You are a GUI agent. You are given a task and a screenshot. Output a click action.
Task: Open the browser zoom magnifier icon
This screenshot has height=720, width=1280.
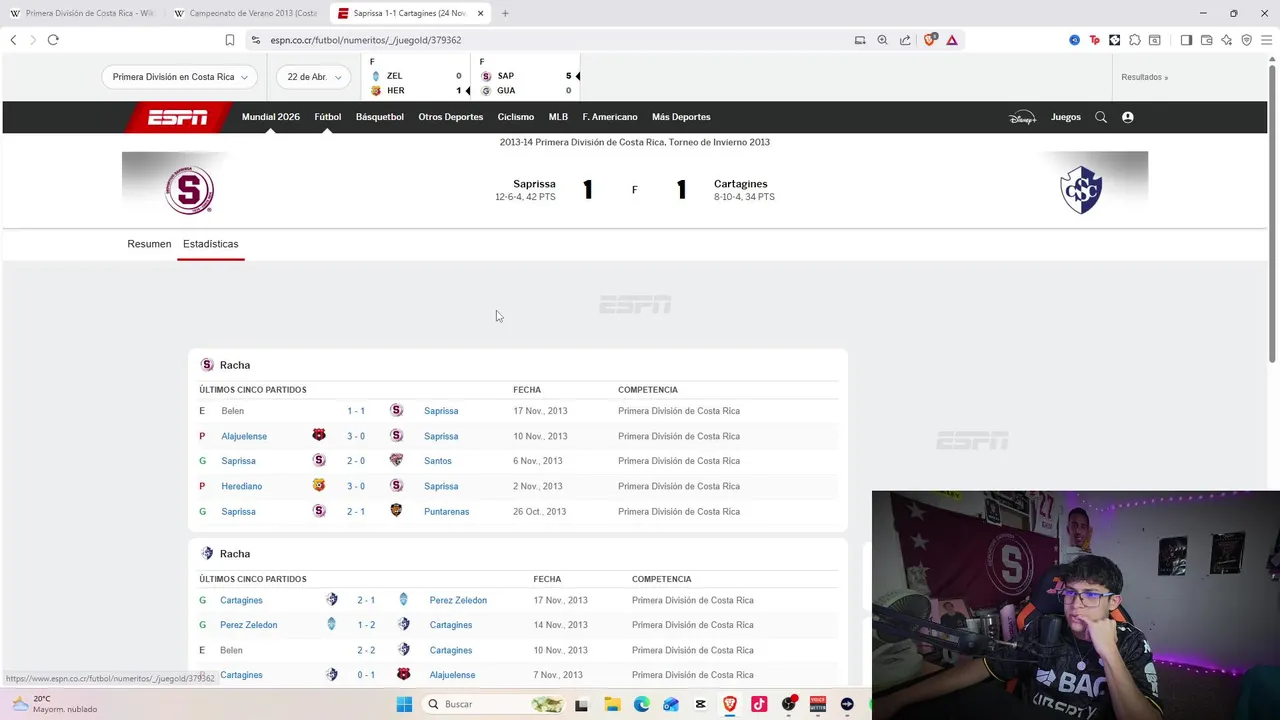pos(882,40)
